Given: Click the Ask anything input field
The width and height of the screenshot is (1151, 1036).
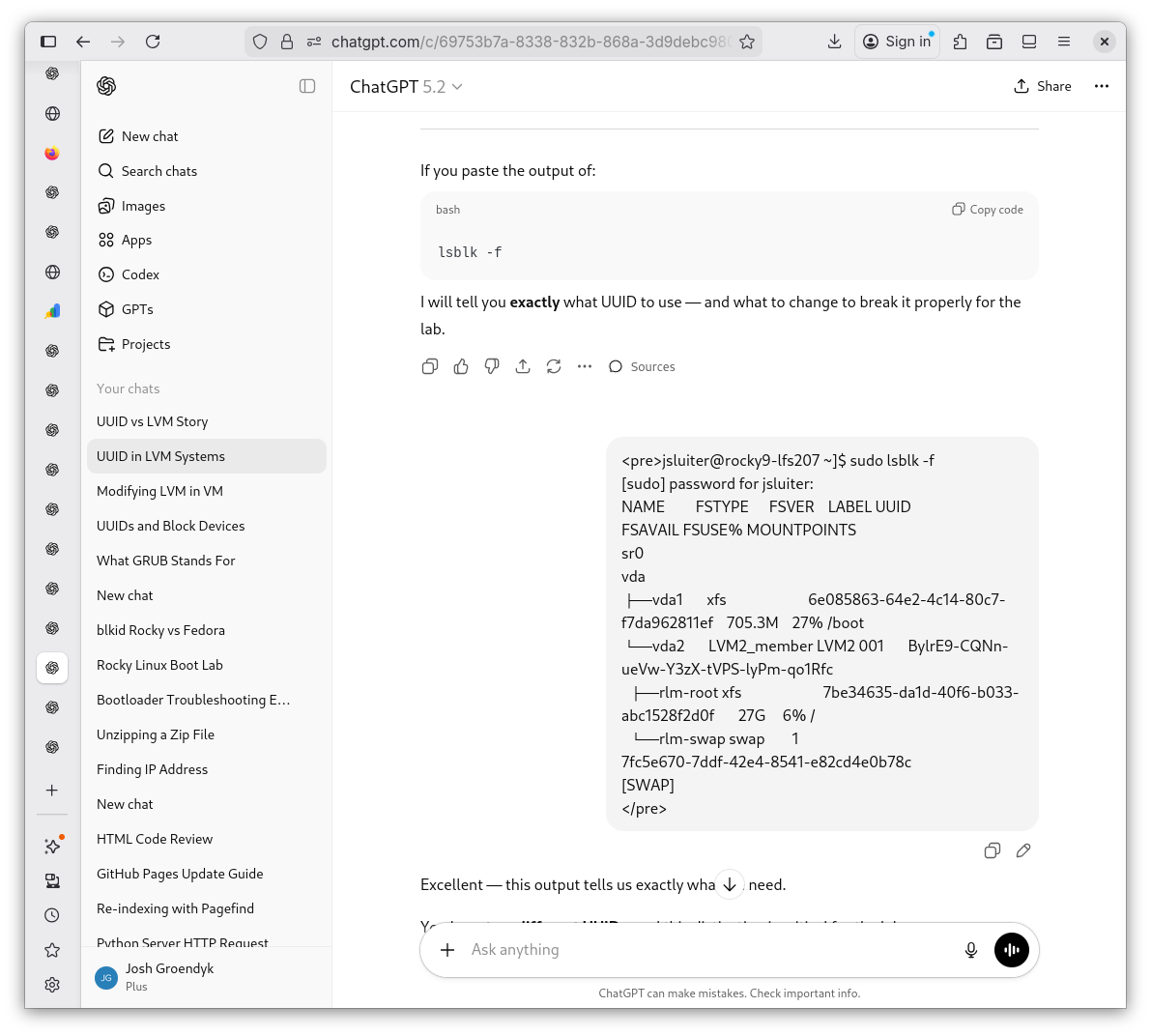Looking at the screenshot, I should tap(676, 950).
